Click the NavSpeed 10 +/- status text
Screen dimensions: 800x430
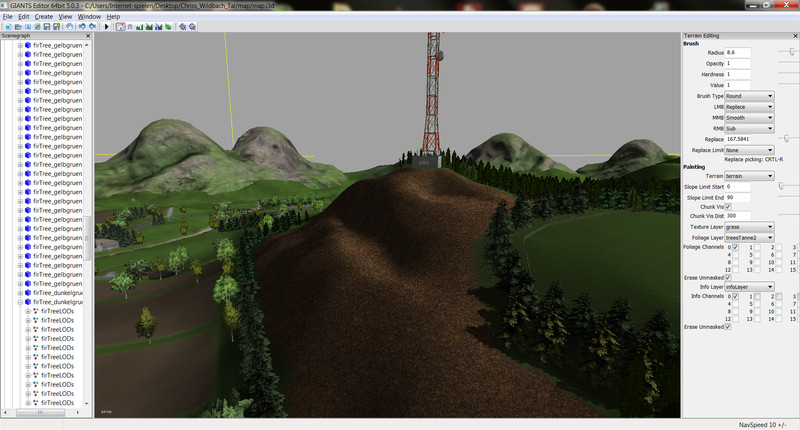tap(762, 425)
